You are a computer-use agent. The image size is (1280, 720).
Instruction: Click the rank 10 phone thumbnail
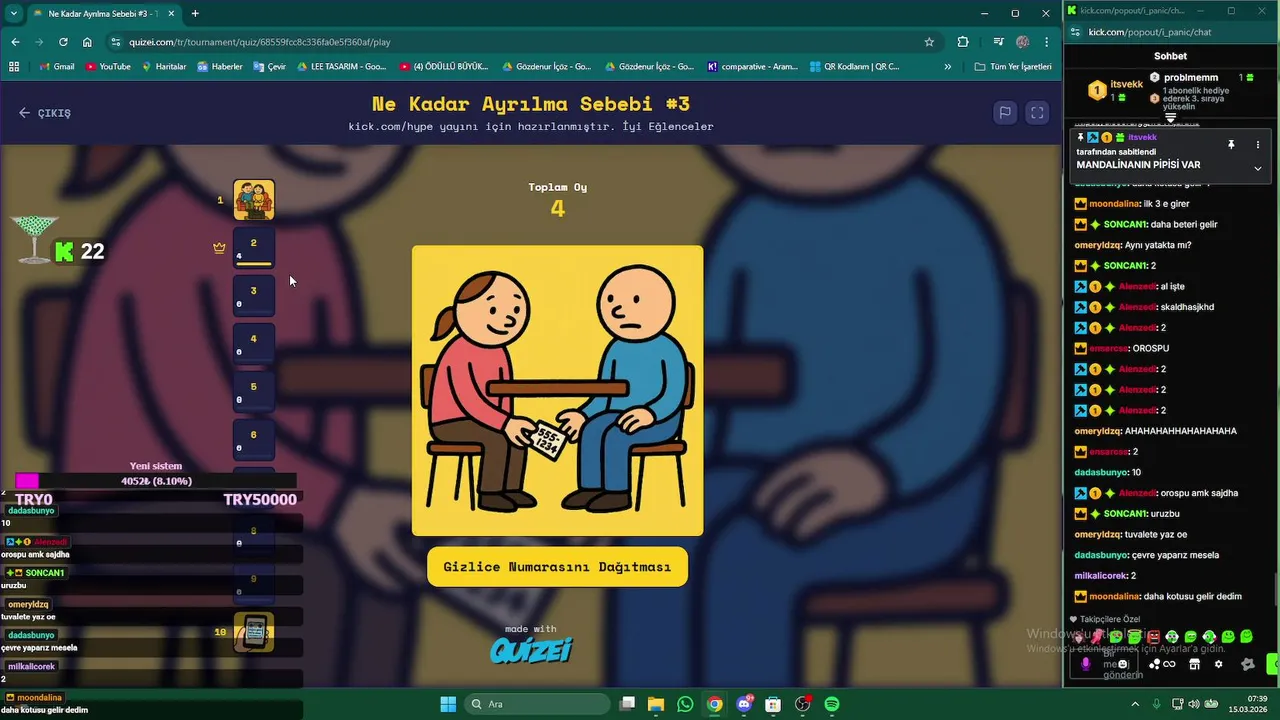pyautogui.click(x=254, y=632)
